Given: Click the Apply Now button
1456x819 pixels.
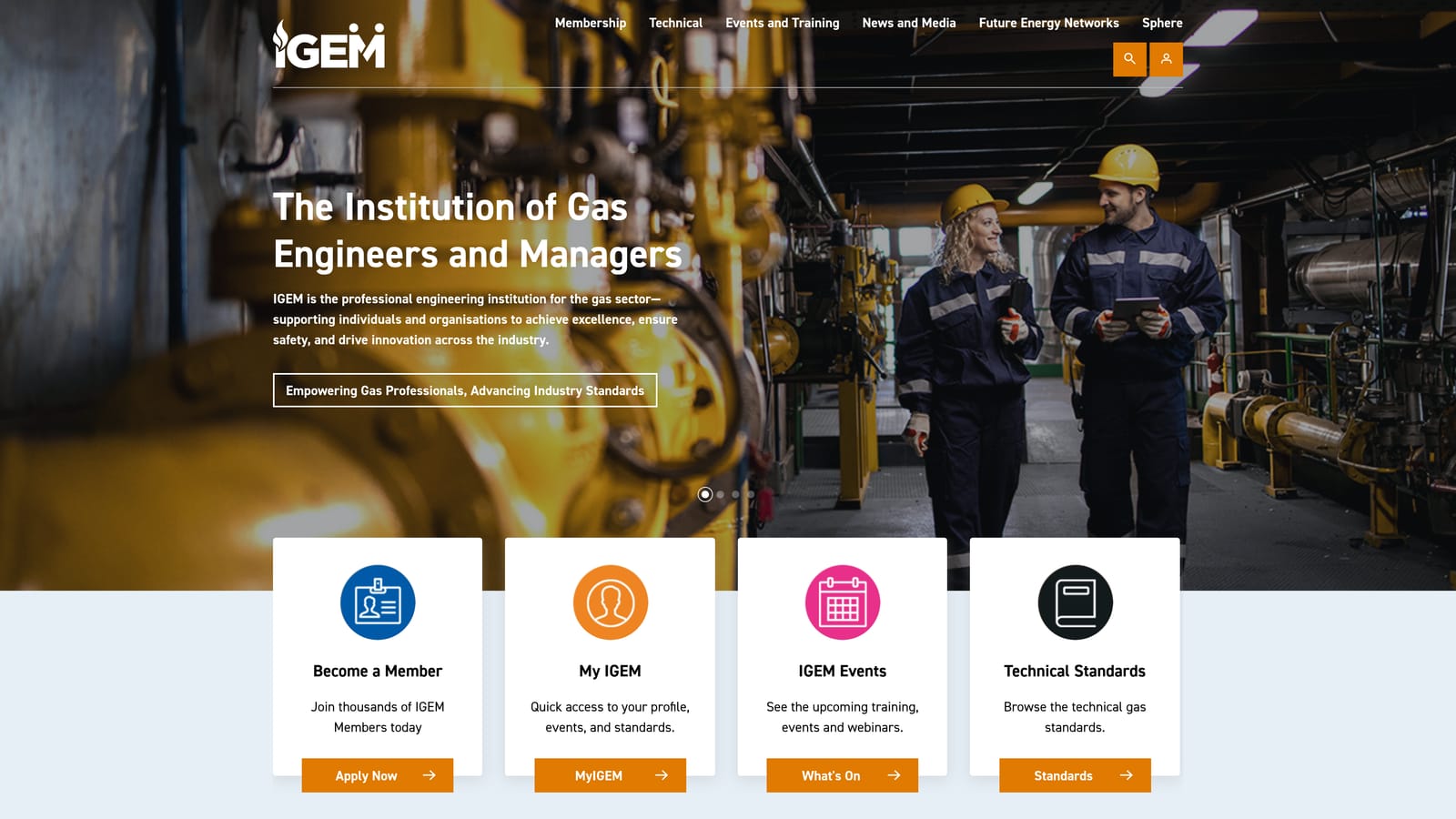Looking at the screenshot, I should pyautogui.click(x=378, y=775).
